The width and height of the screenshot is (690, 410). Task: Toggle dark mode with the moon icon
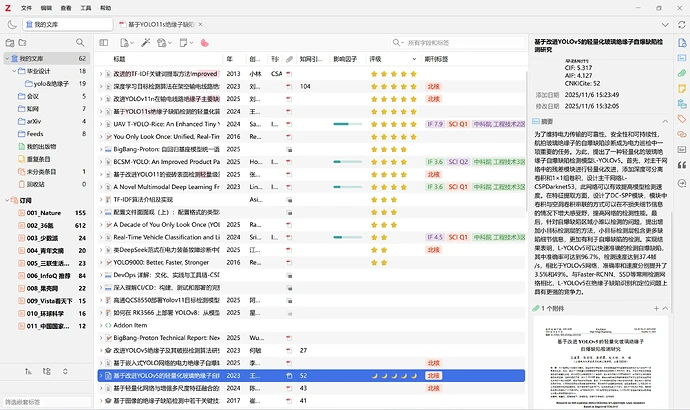point(12,25)
